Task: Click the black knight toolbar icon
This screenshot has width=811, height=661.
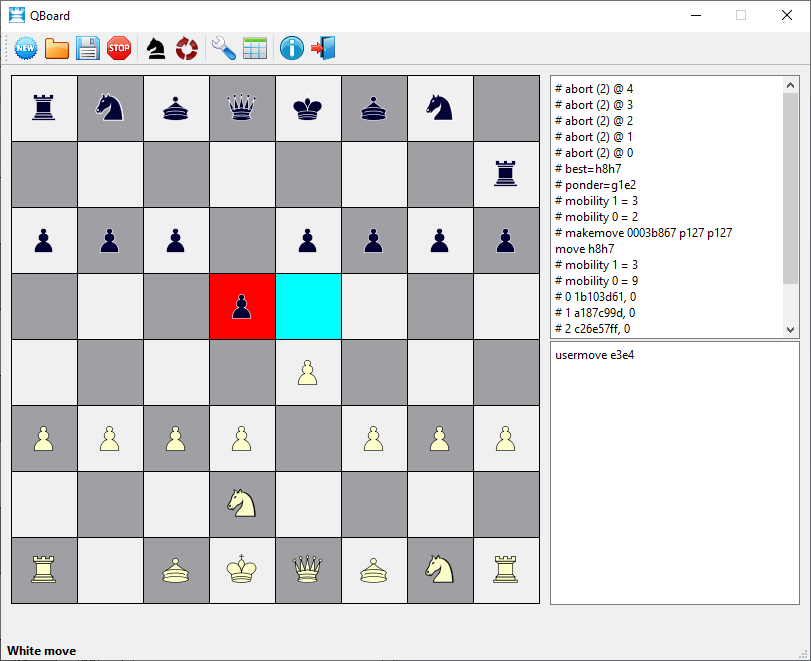Action: click(x=156, y=49)
